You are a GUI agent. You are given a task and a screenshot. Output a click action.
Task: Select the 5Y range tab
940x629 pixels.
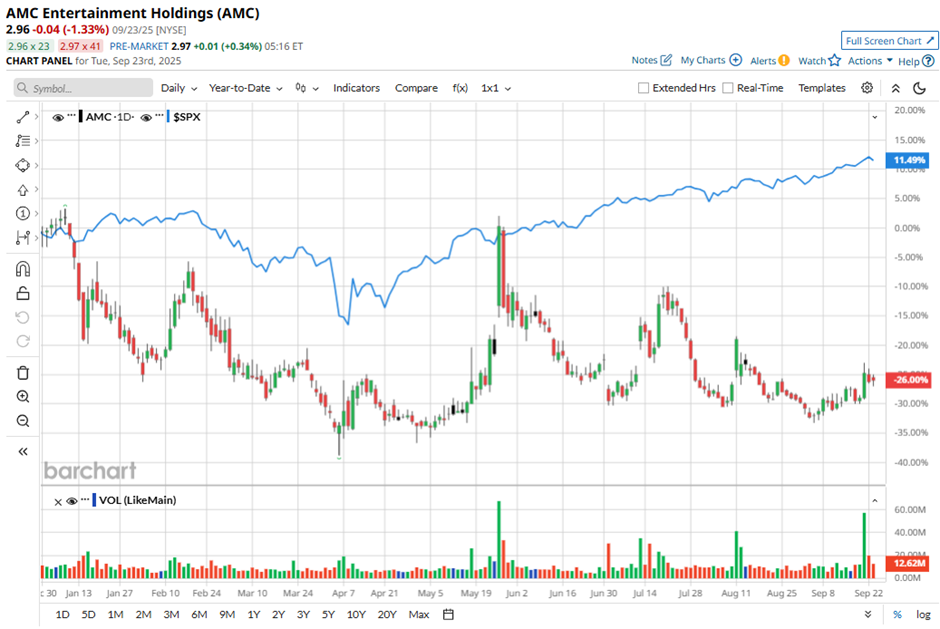click(328, 615)
